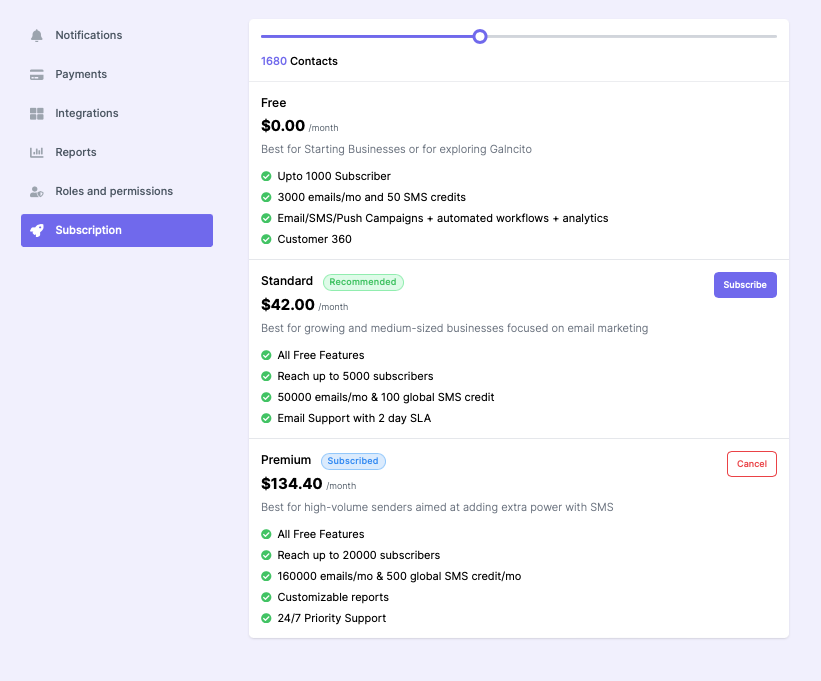Click the Premium plan title

pos(286,460)
